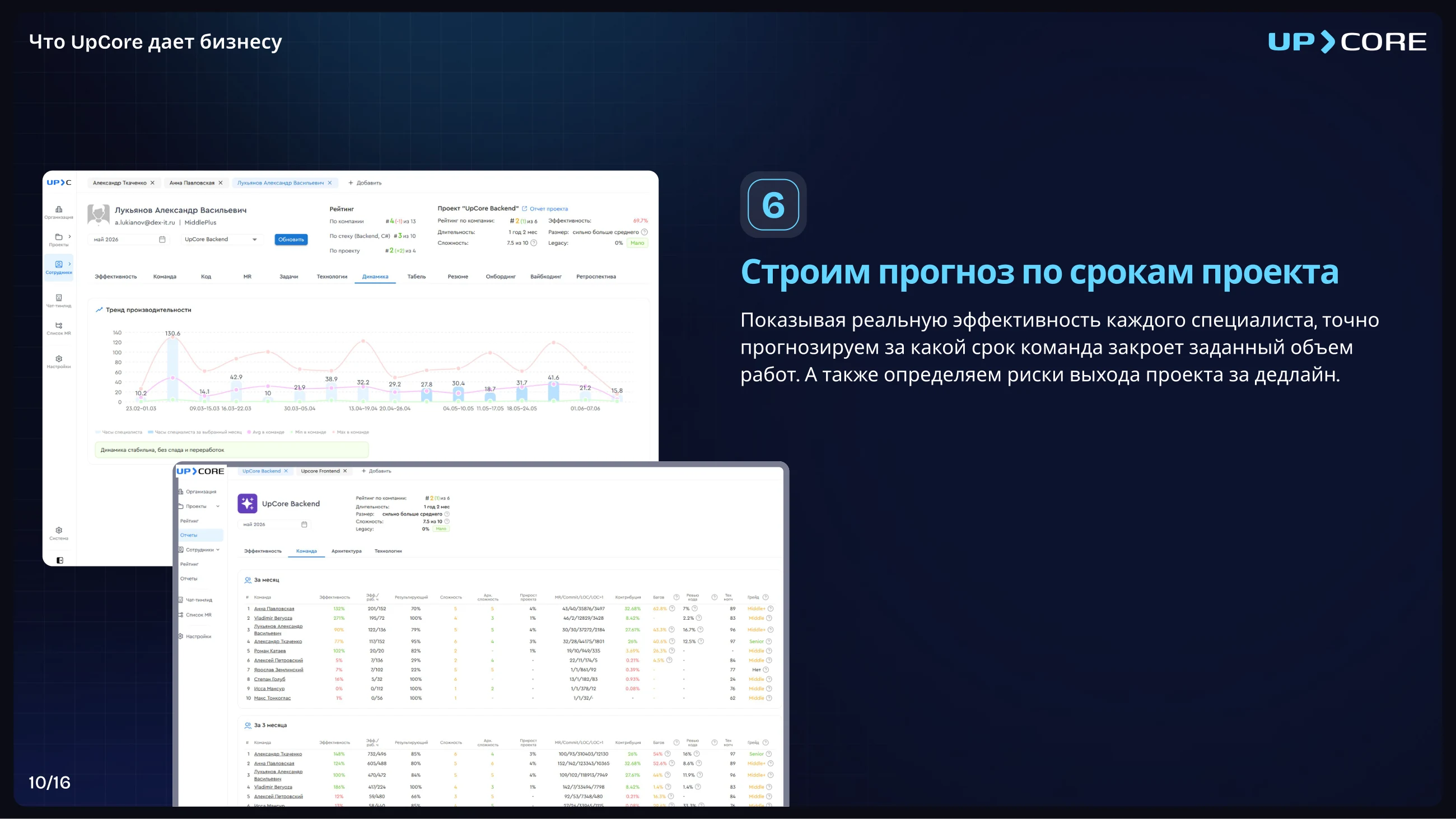The image size is (1456, 819).
Task: Close the Анна Павловская tab
Action: pos(221,182)
